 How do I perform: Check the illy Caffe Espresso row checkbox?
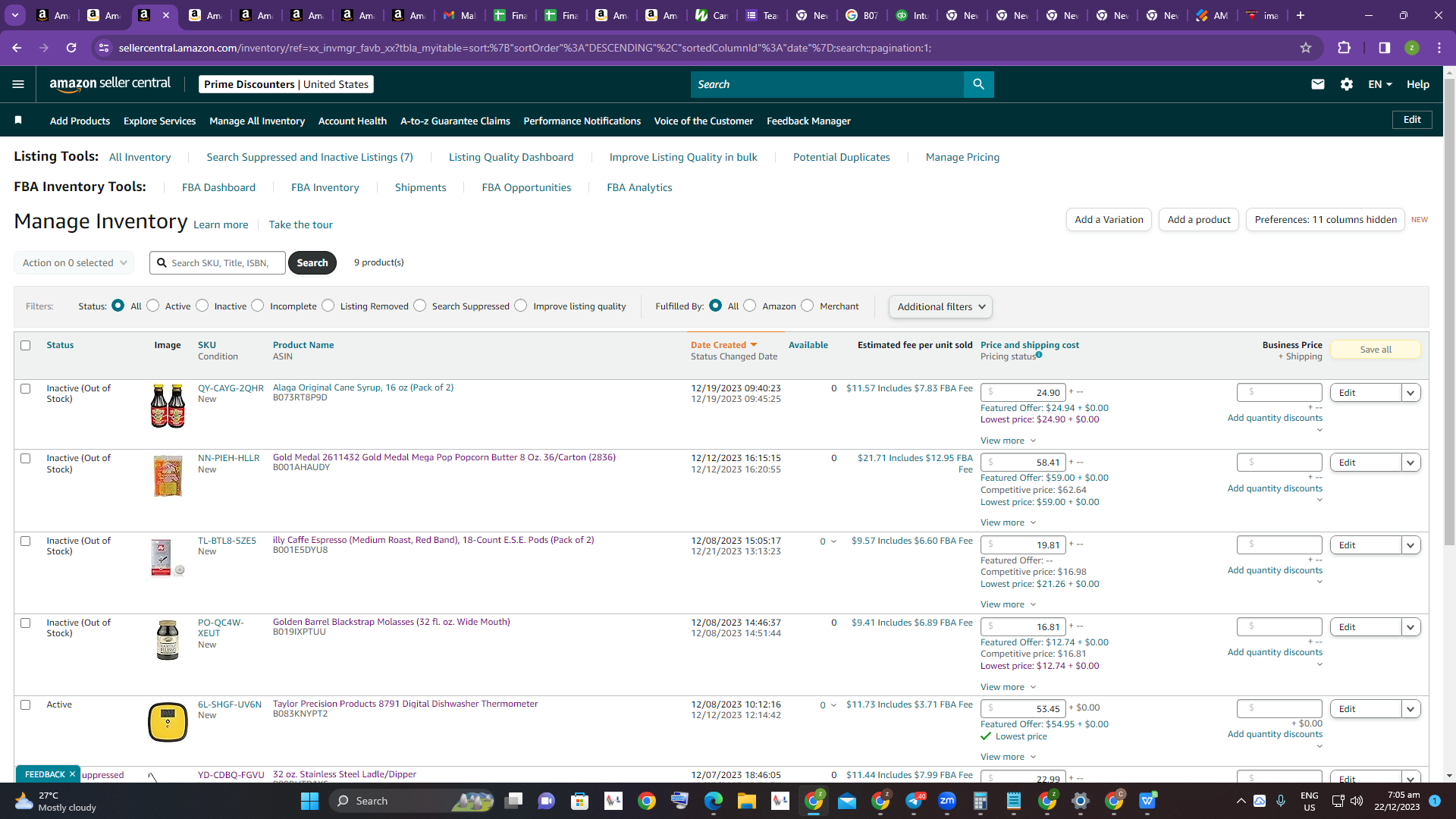click(26, 541)
